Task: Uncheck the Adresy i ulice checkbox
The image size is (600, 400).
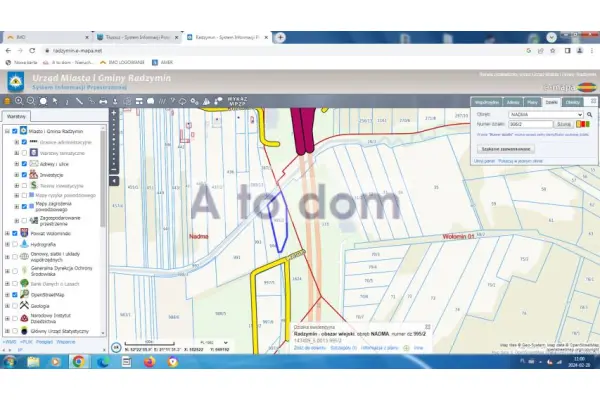Action: 24,164
